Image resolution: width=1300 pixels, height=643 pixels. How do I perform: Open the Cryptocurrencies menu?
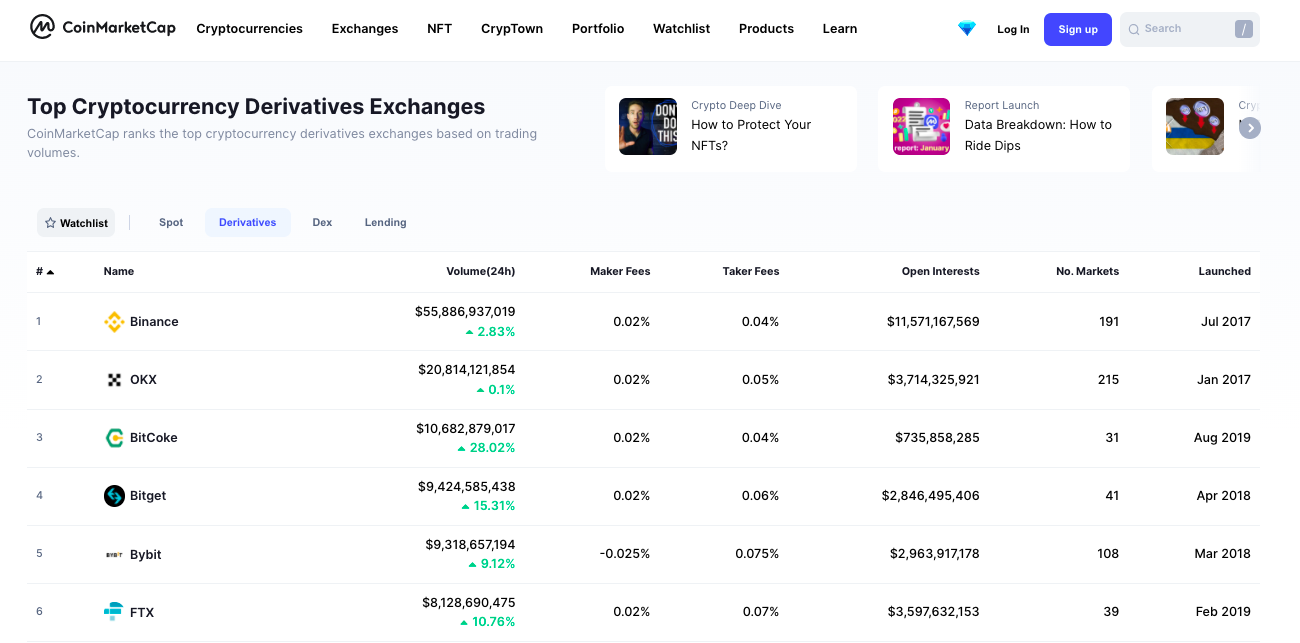click(x=249, y=29)
